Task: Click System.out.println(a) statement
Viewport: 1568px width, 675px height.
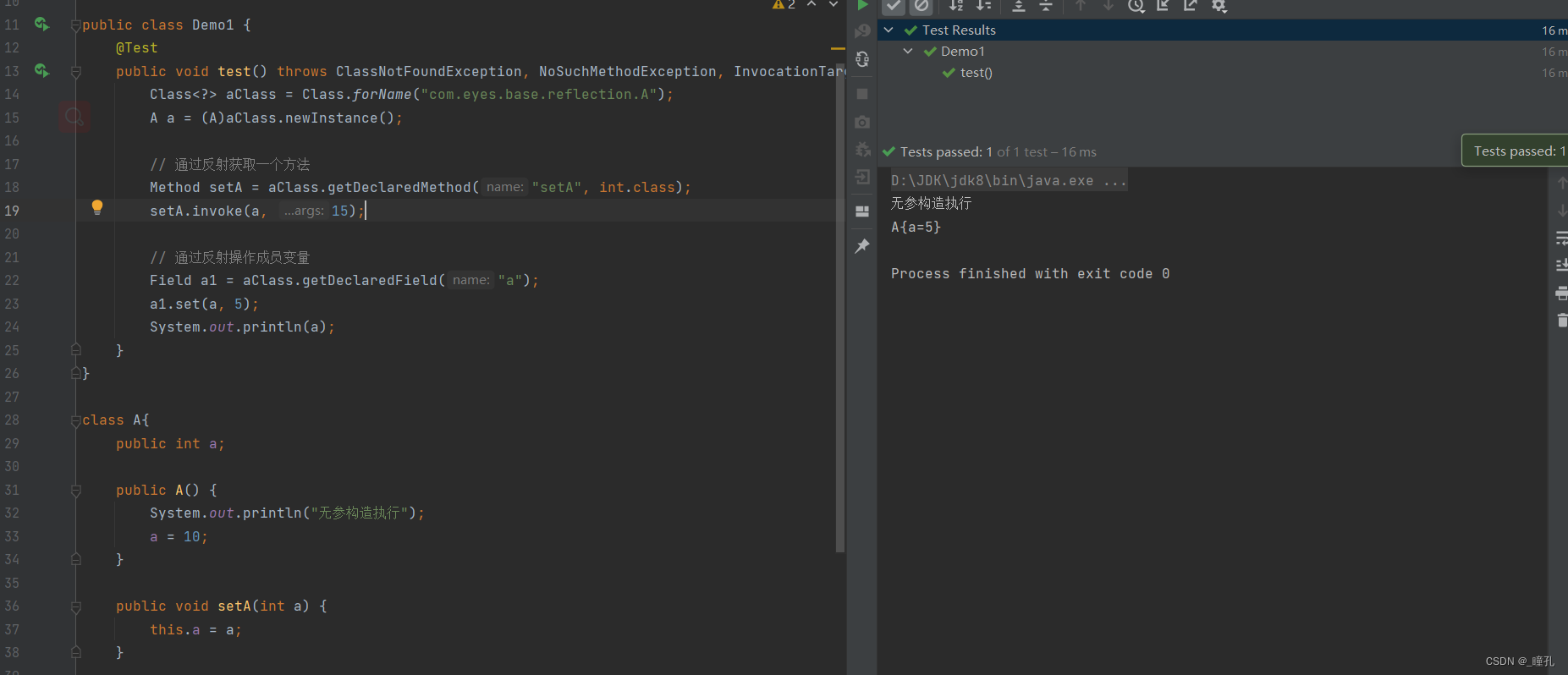Action: (x=242, y=327)
